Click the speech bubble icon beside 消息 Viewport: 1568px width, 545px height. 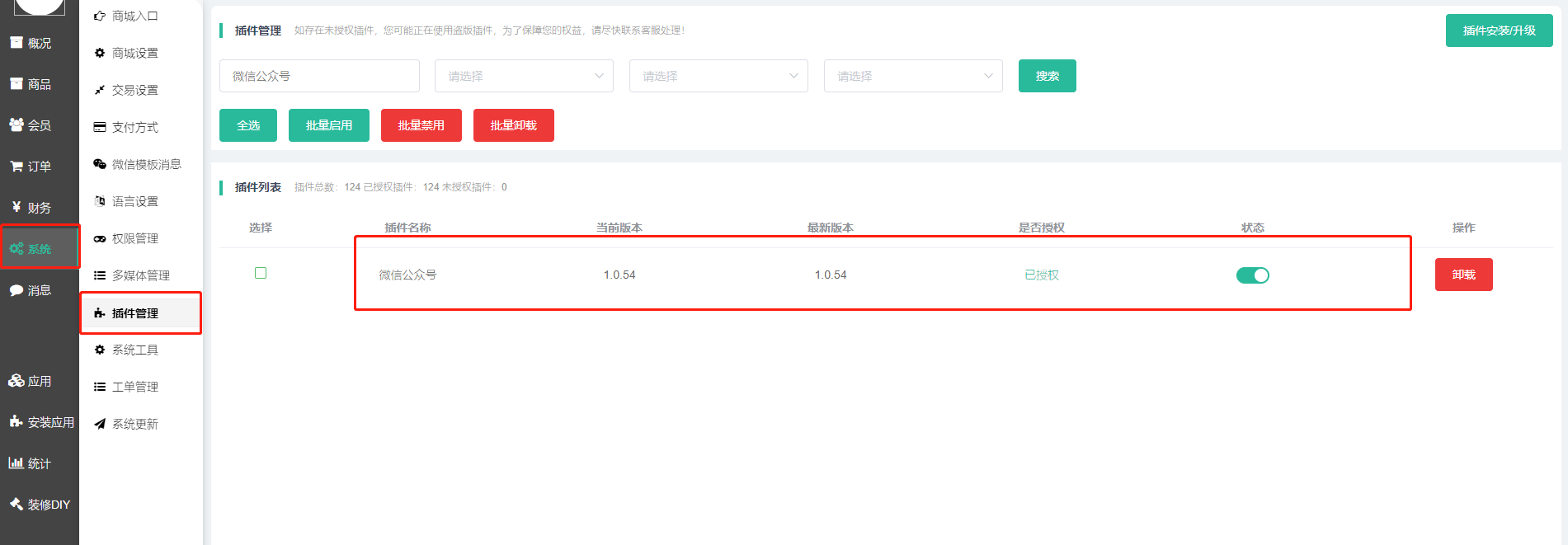[16, 290]
